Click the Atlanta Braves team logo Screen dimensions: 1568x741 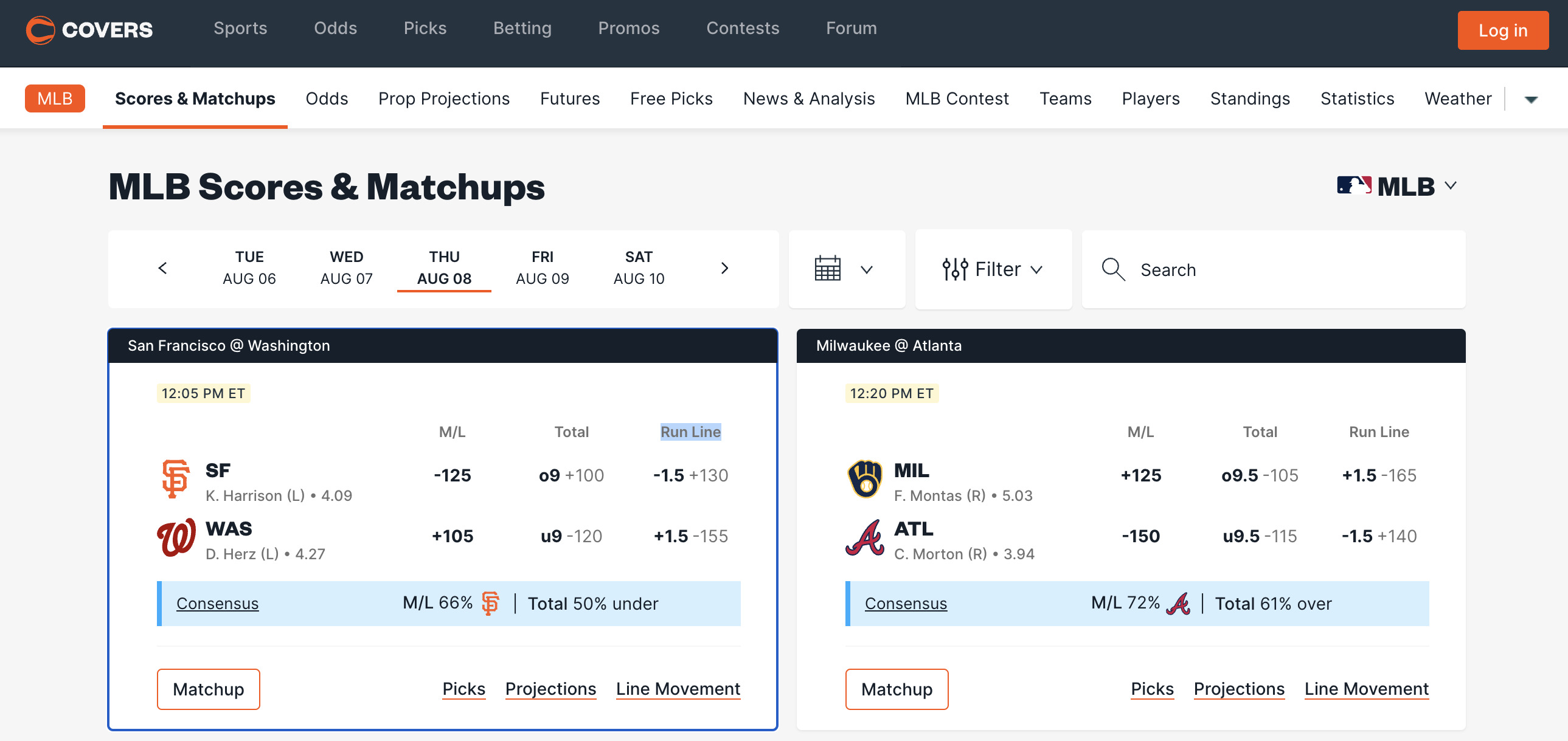click(864, 537)
